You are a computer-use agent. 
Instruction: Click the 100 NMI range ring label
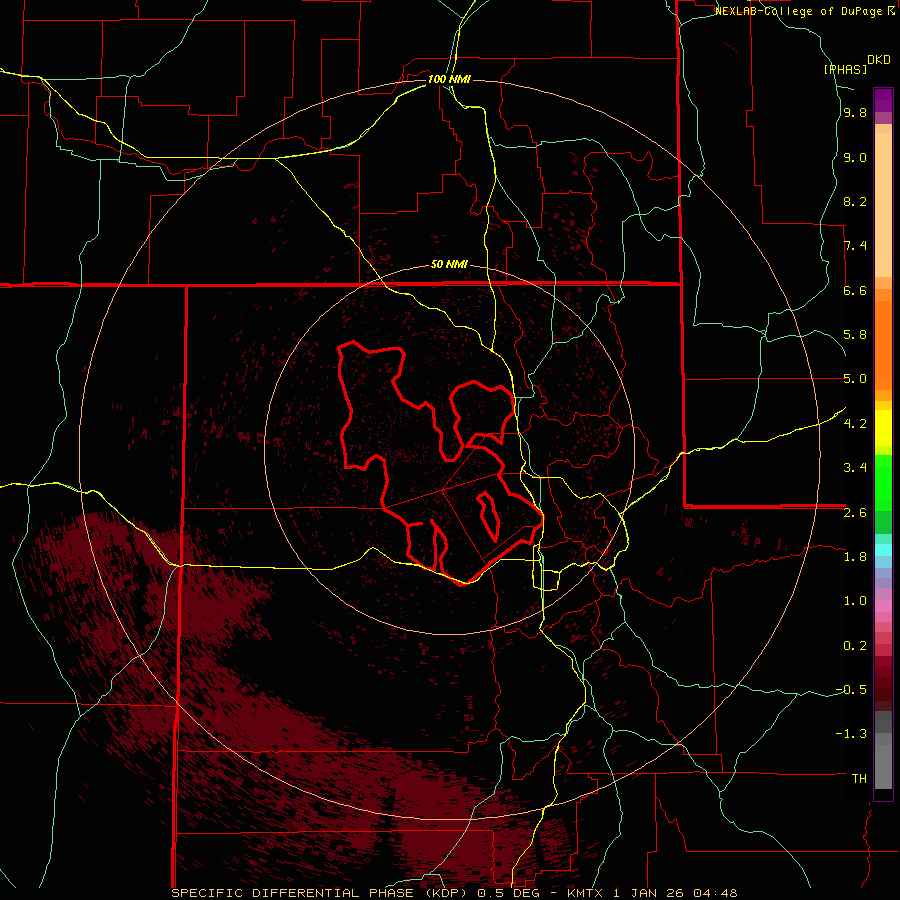click(x=449, y=79)
